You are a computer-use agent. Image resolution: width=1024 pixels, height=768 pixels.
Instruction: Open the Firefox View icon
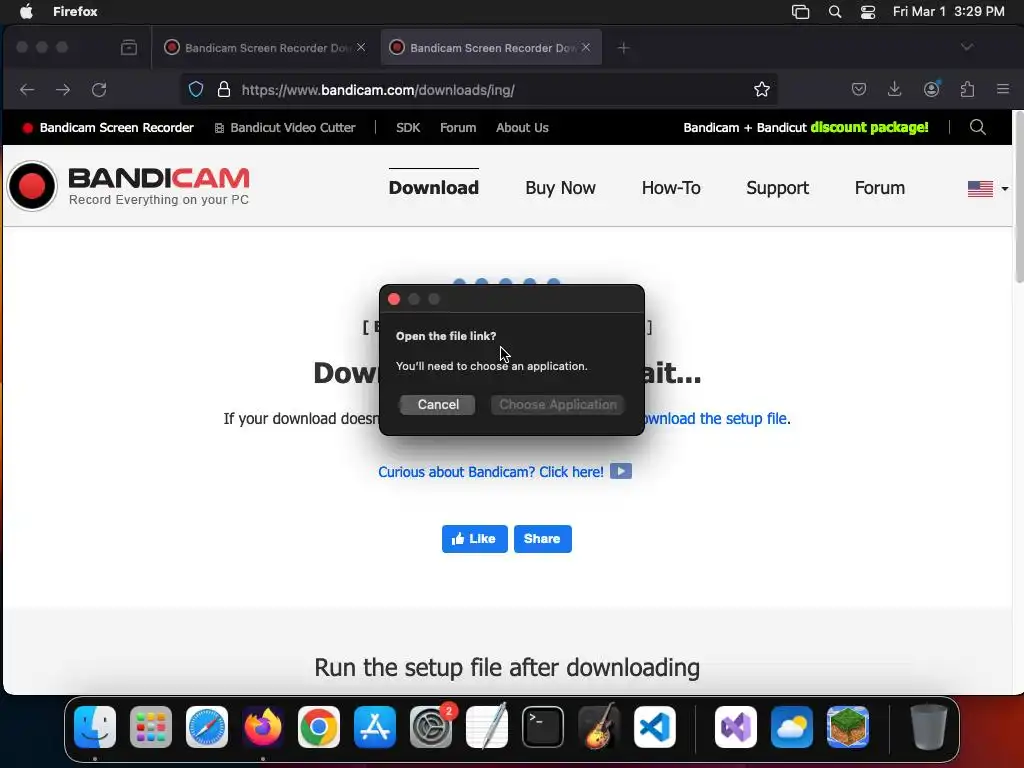[x=129, y=47]
